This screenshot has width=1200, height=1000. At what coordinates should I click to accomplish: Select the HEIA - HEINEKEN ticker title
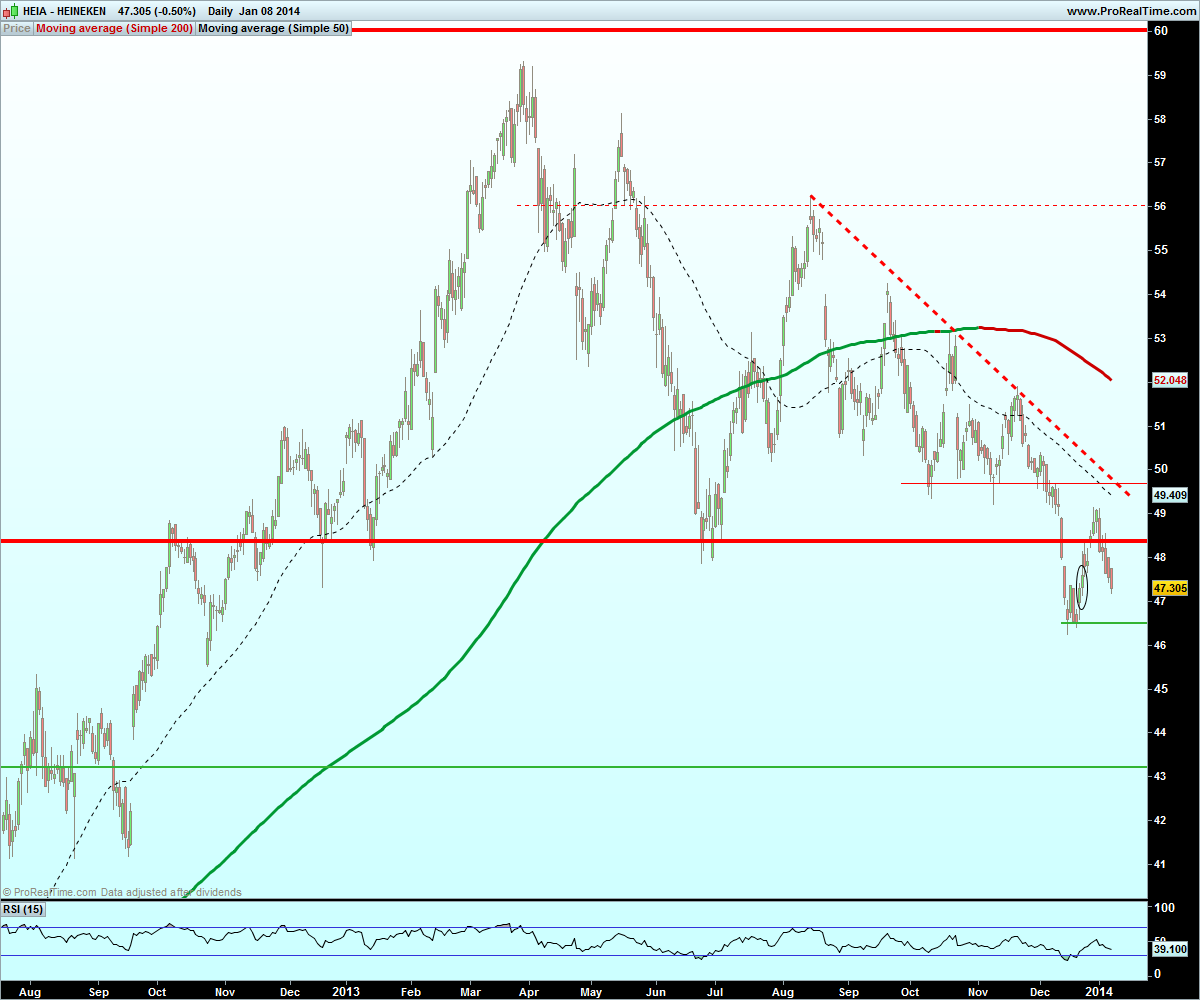pos(63,11)
